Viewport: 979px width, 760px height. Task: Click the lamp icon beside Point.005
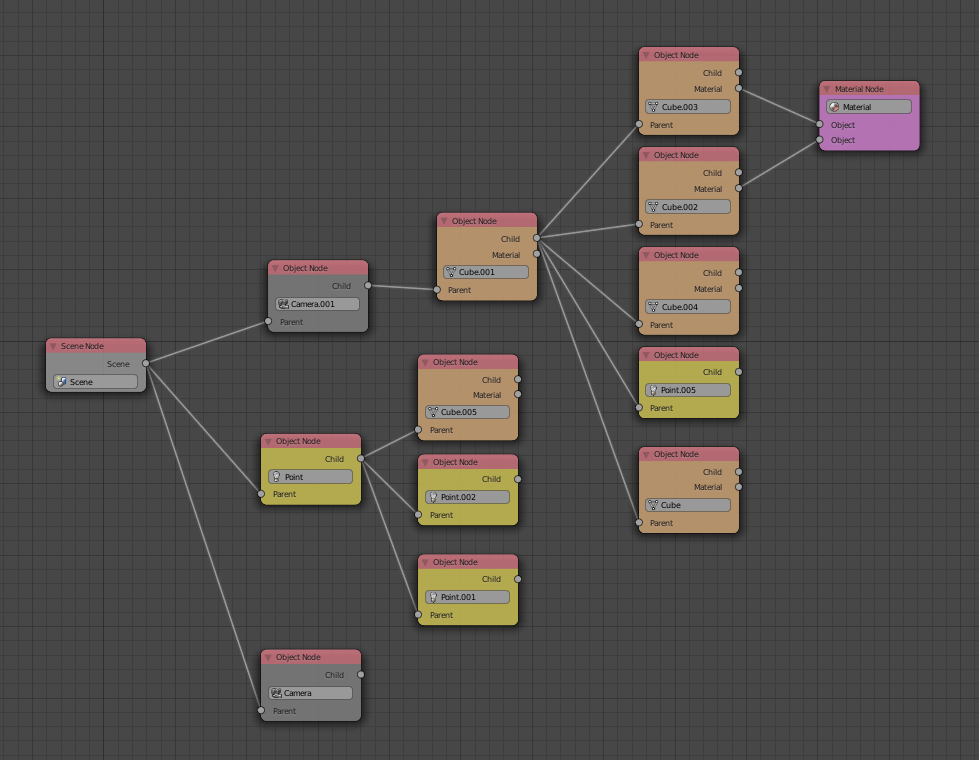653,390
